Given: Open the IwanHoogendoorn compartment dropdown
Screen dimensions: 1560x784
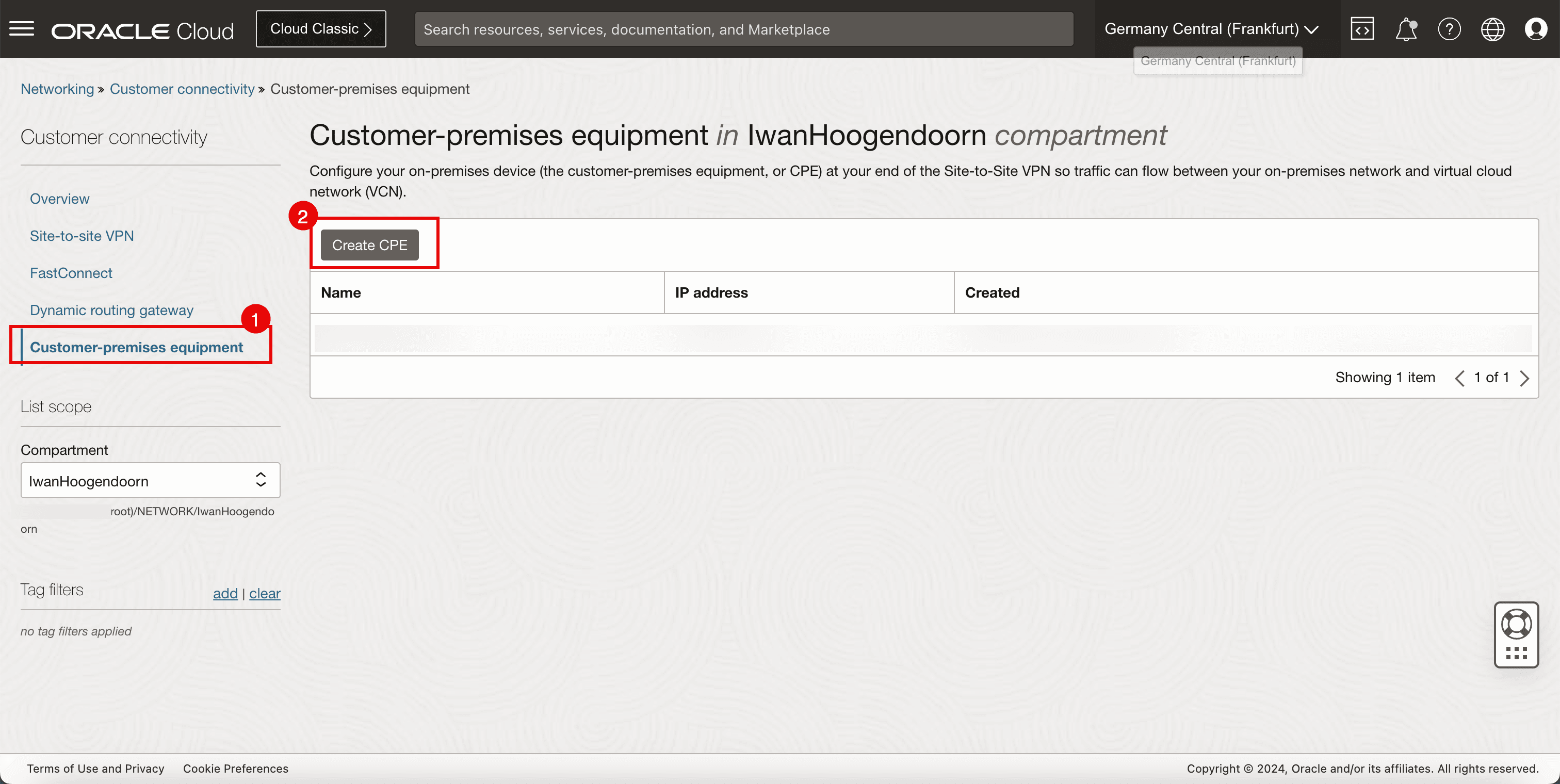Looking at the screenshot, I should click(150, 481).
